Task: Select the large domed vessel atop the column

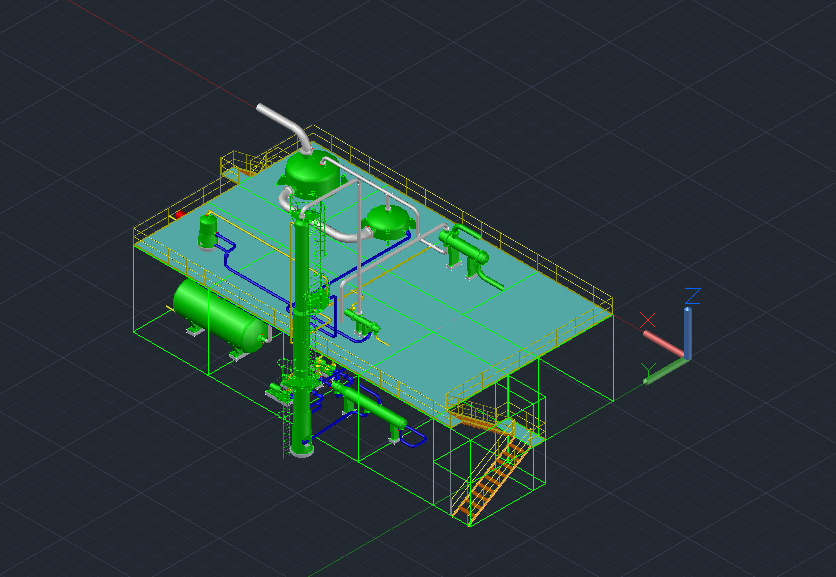Action: click(312, 174)
